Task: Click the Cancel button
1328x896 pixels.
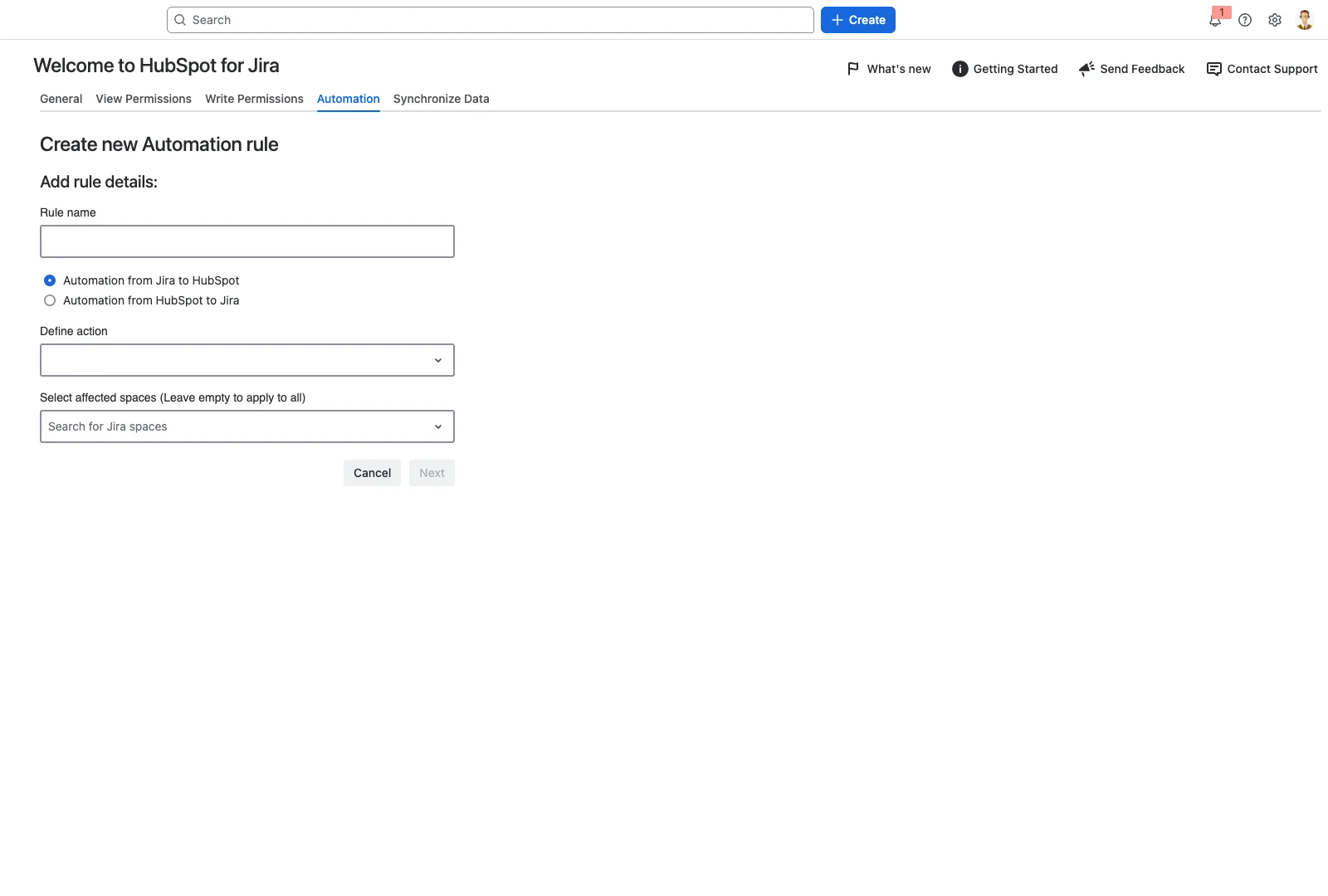Action: (x=372, y=473)
